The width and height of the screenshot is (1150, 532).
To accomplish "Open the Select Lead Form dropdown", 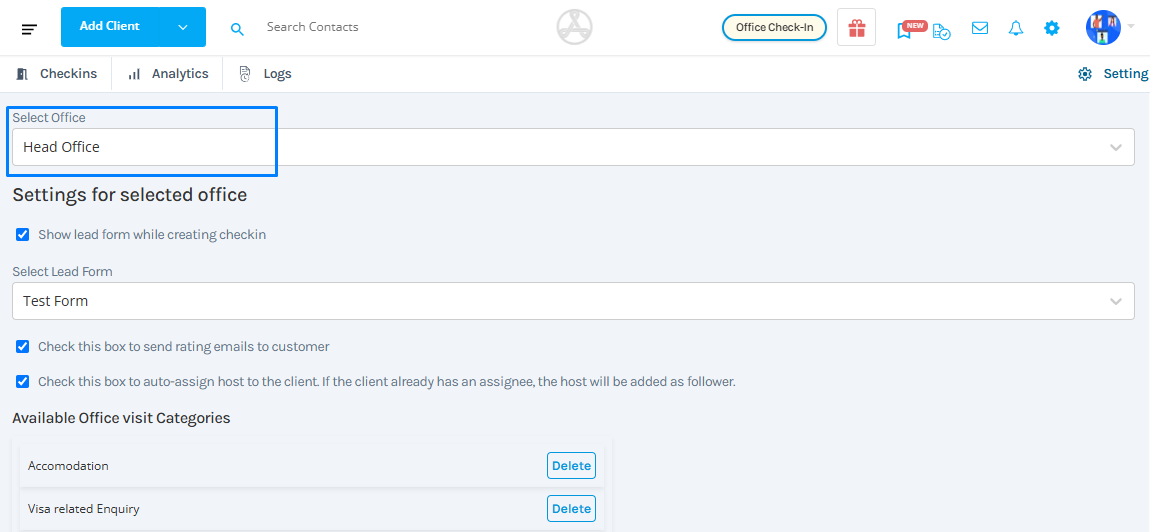I will pyautogui.click(x=574, y=301).
